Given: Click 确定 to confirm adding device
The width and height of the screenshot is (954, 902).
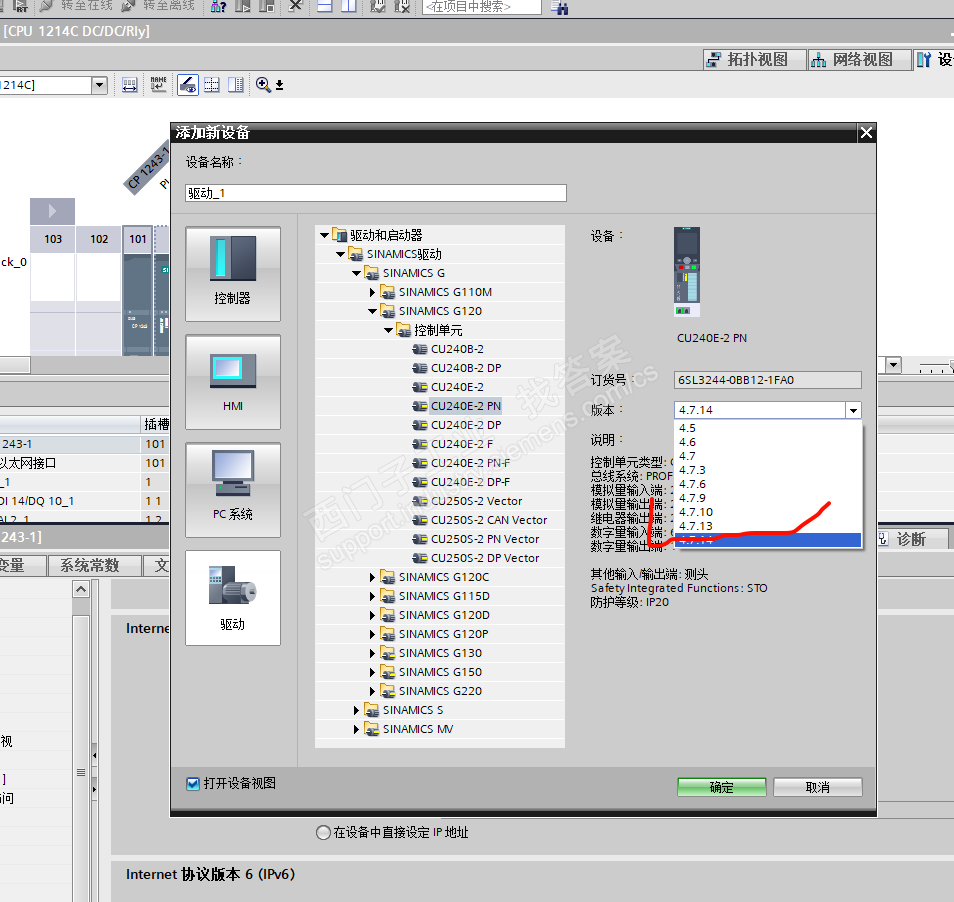Looking at the screenshot, I should point(722,787).
